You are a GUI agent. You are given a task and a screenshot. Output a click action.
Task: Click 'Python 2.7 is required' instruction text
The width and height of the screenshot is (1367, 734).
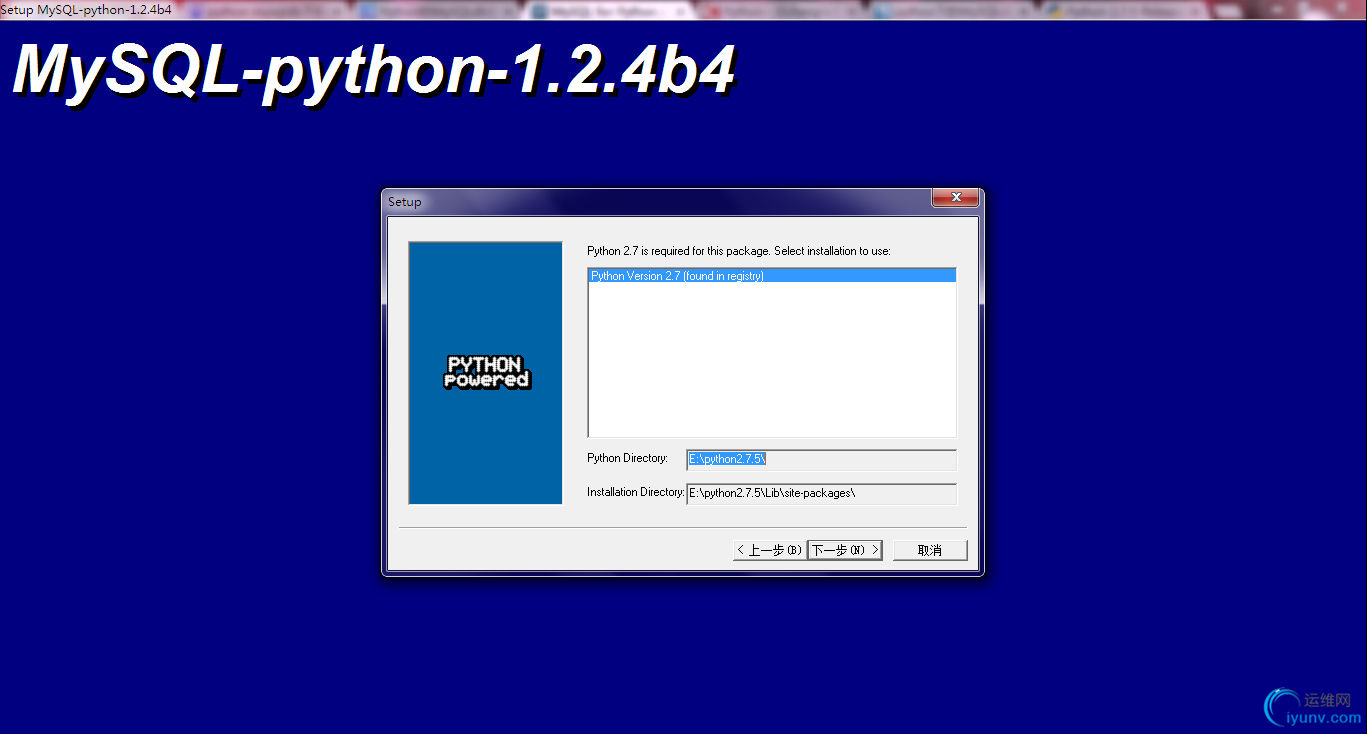[738, 251]
